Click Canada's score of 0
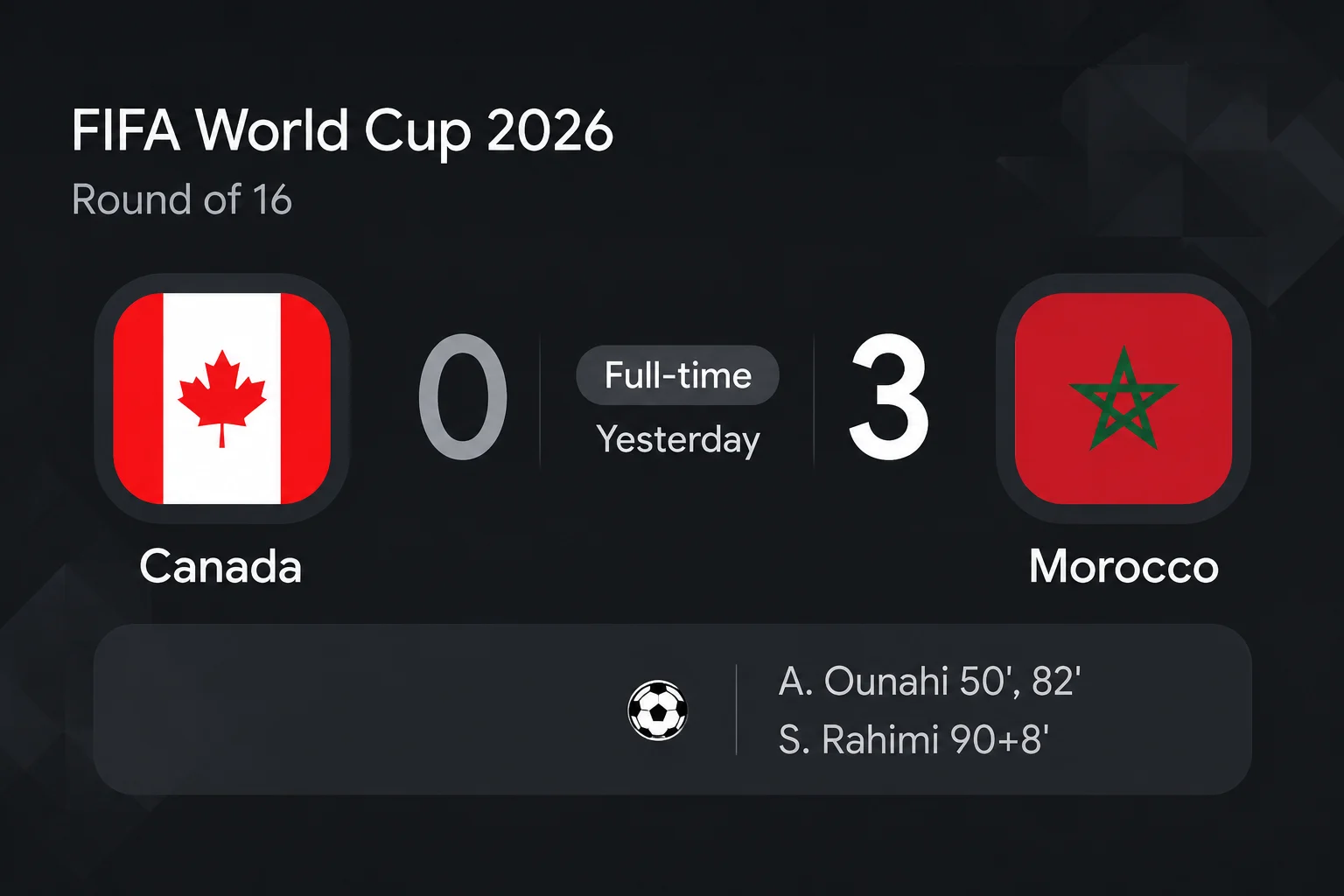The height and width of the screenshot is (896, 1344). [x=463, y=396]
